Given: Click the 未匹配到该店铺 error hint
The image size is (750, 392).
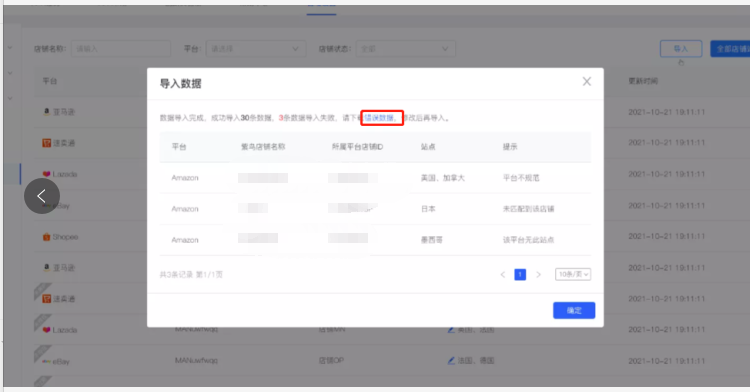Looking at the screenshot, I should (x=528, y=209).
